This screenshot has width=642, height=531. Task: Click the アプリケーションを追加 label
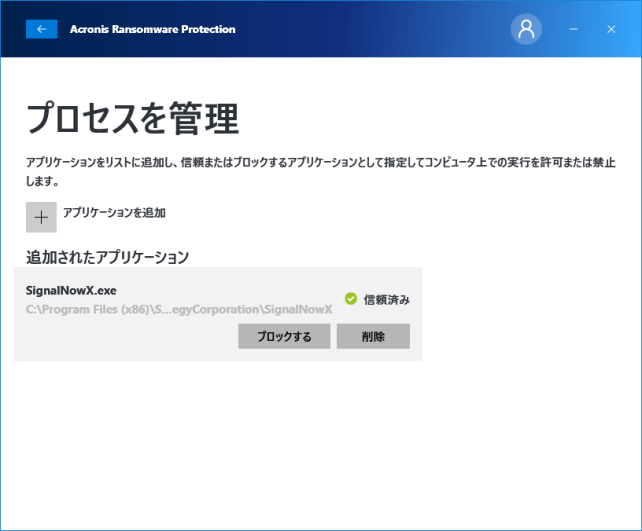pos(114,212)
